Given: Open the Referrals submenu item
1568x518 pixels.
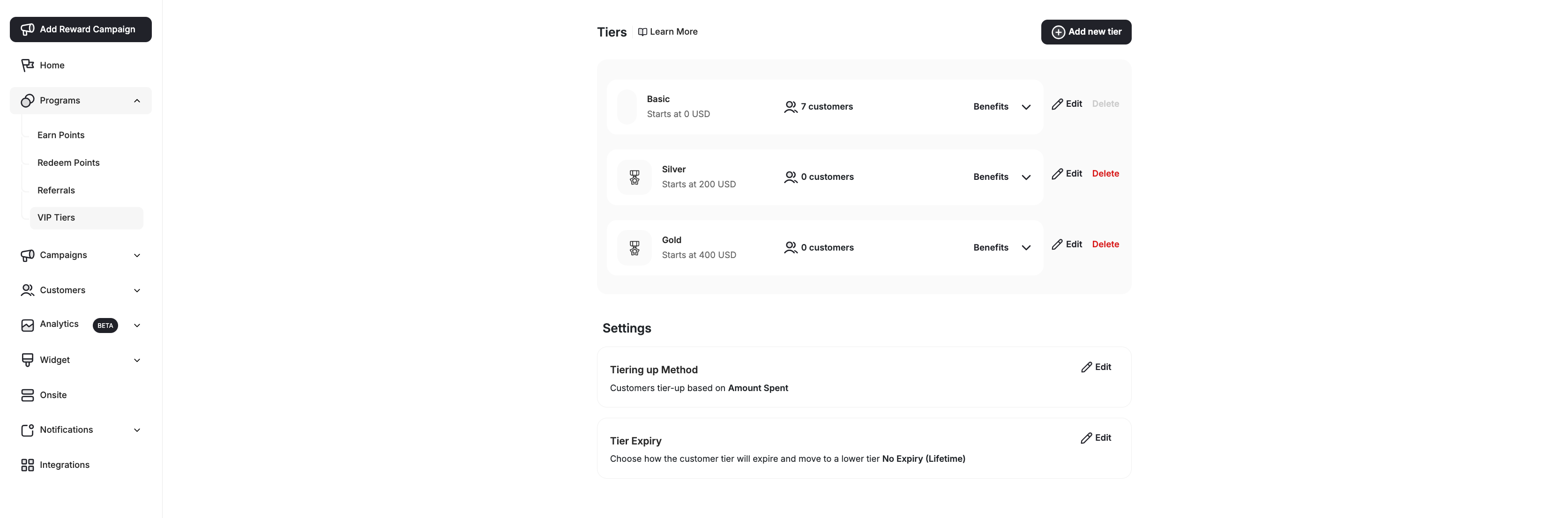Looking at the screenshot, I should (x=56, y=191).
